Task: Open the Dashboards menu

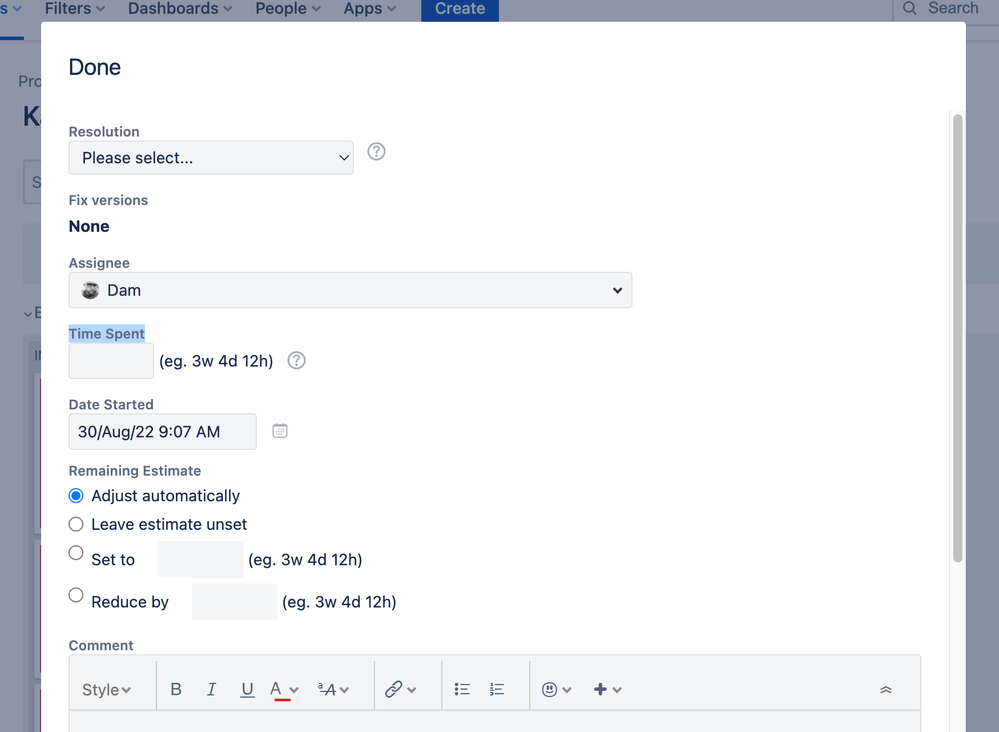Action: 180,9
